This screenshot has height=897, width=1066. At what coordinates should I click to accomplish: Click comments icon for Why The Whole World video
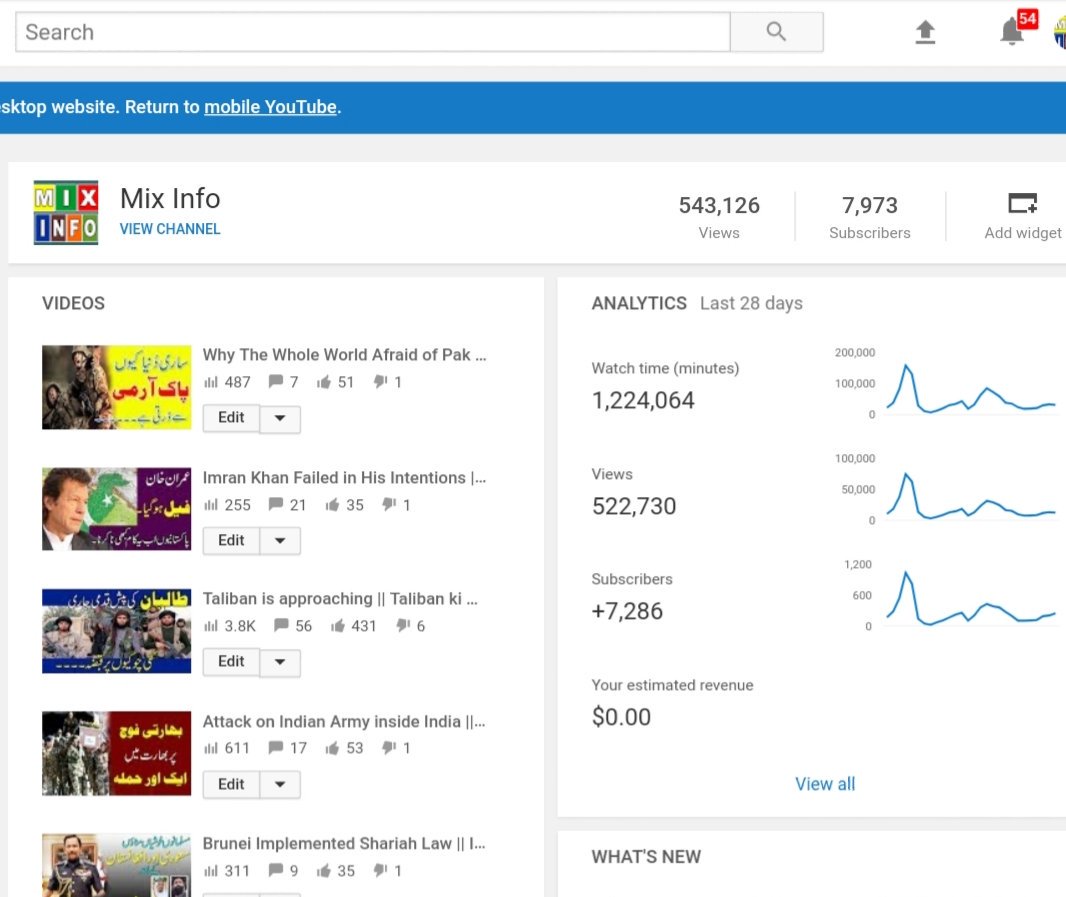tap(275, 382)
